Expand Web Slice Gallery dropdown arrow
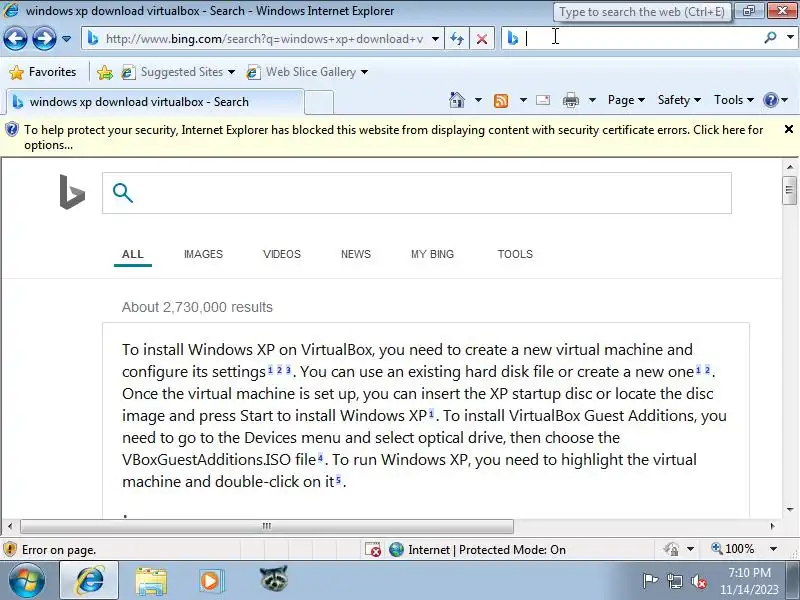This screenshot has height=600, width=800. coord(364,72)
